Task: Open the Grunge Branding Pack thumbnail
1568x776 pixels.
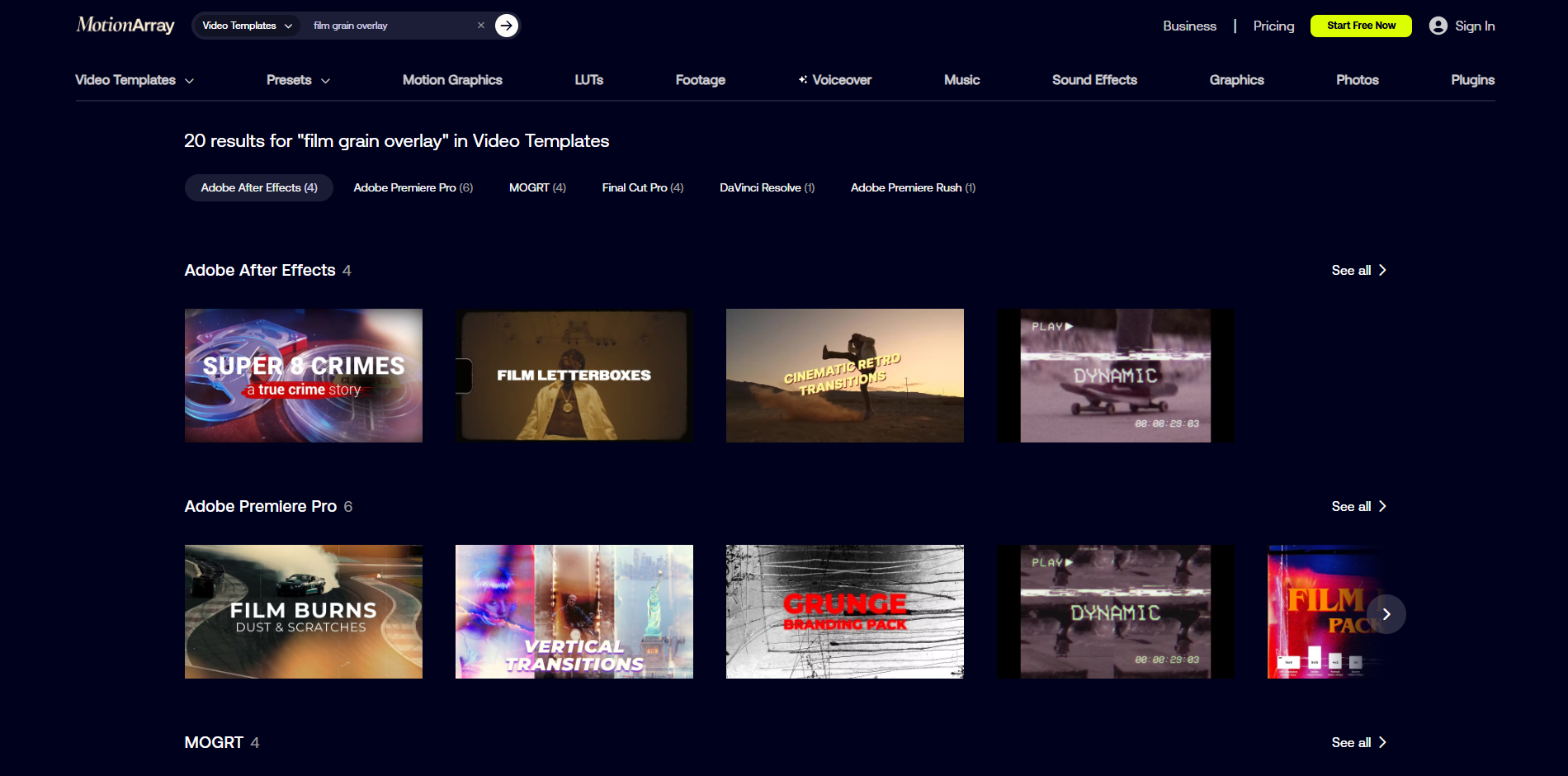Action: point(845,612)
